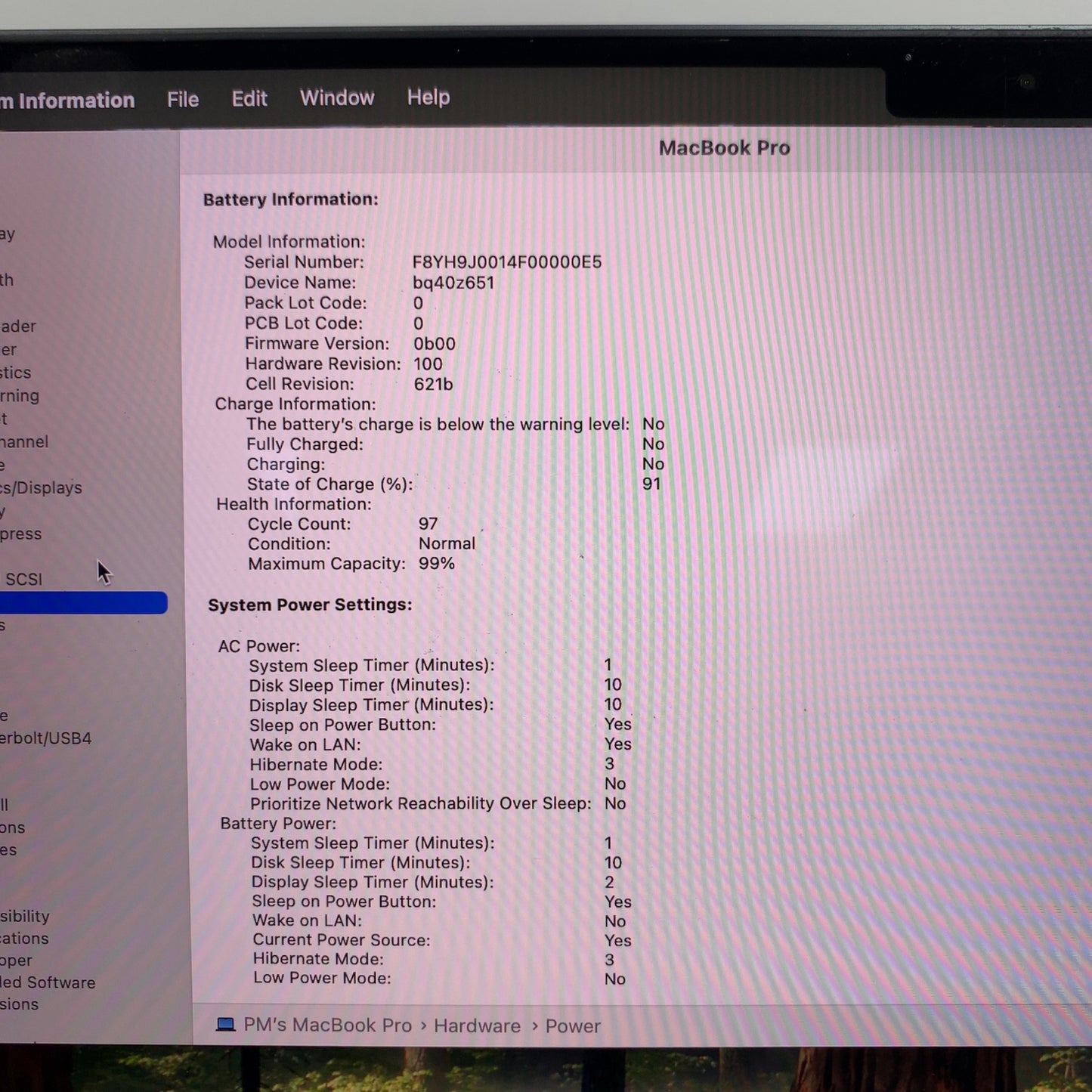Click Battery Power's Hibernate Mode value 3
This screenshot has height=1092, width=1092.
tap(609, 960)
